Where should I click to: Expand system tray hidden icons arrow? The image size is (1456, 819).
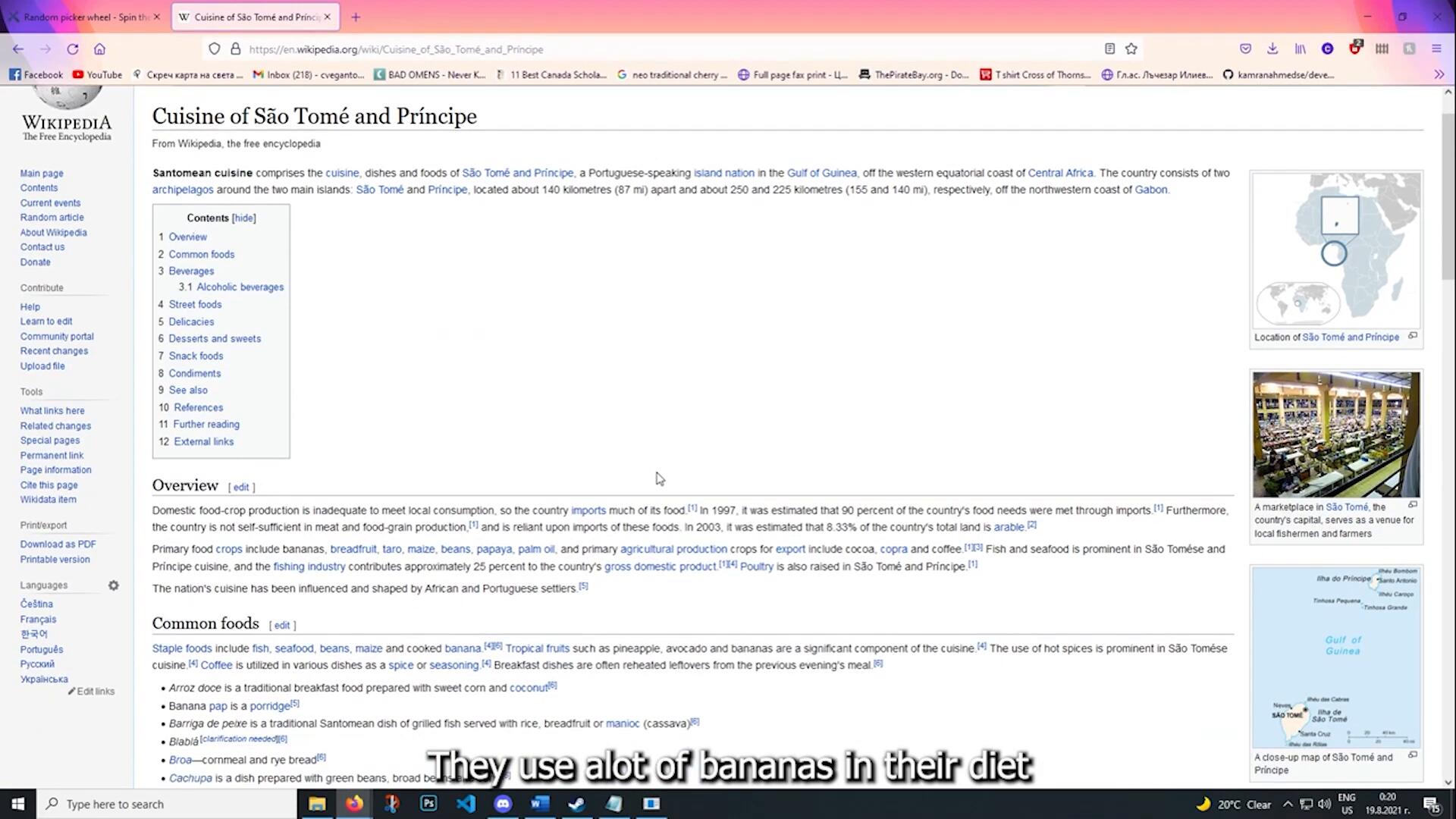(1288, 805)
